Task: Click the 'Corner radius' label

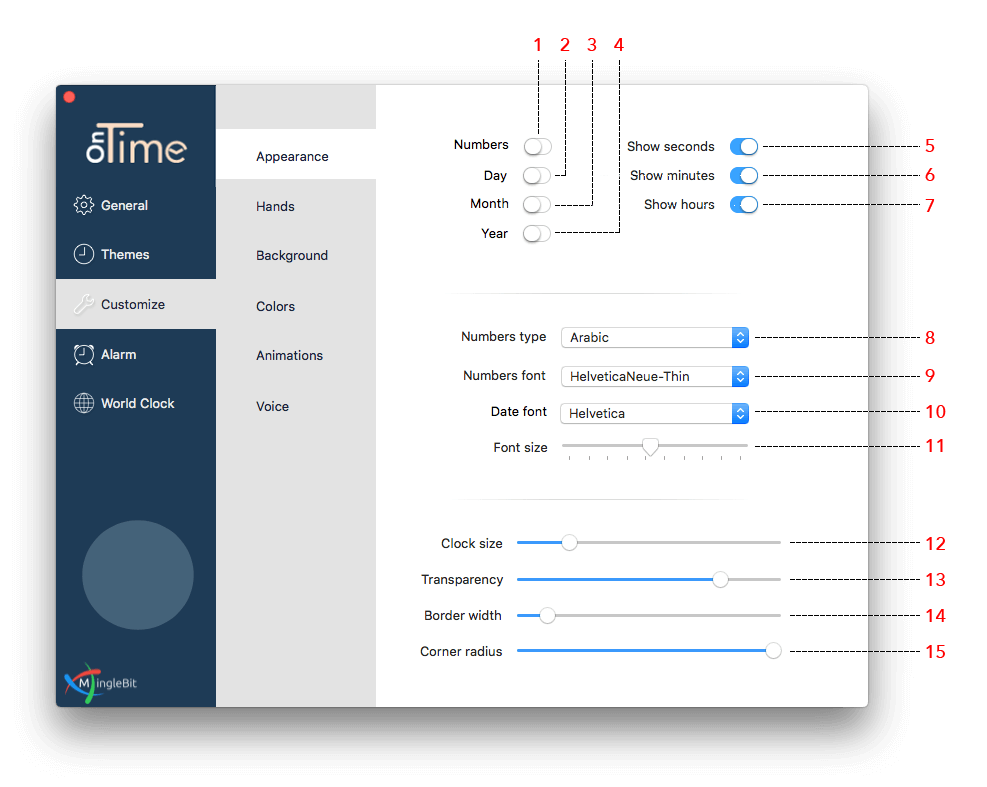Action: [461, 652]
